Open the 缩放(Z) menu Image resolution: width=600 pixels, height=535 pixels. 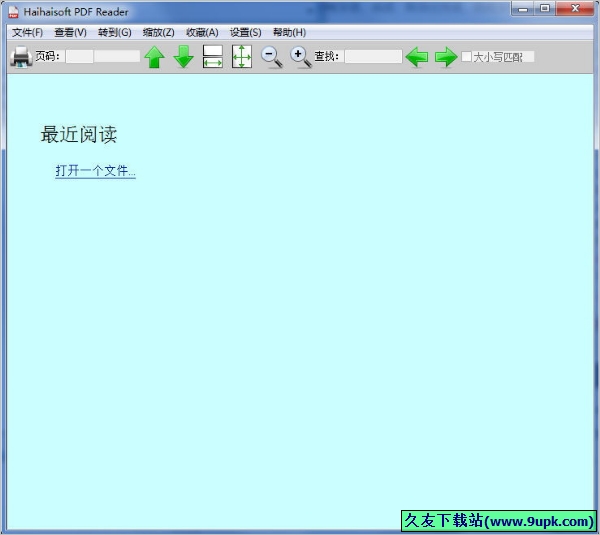pos(158,33)
